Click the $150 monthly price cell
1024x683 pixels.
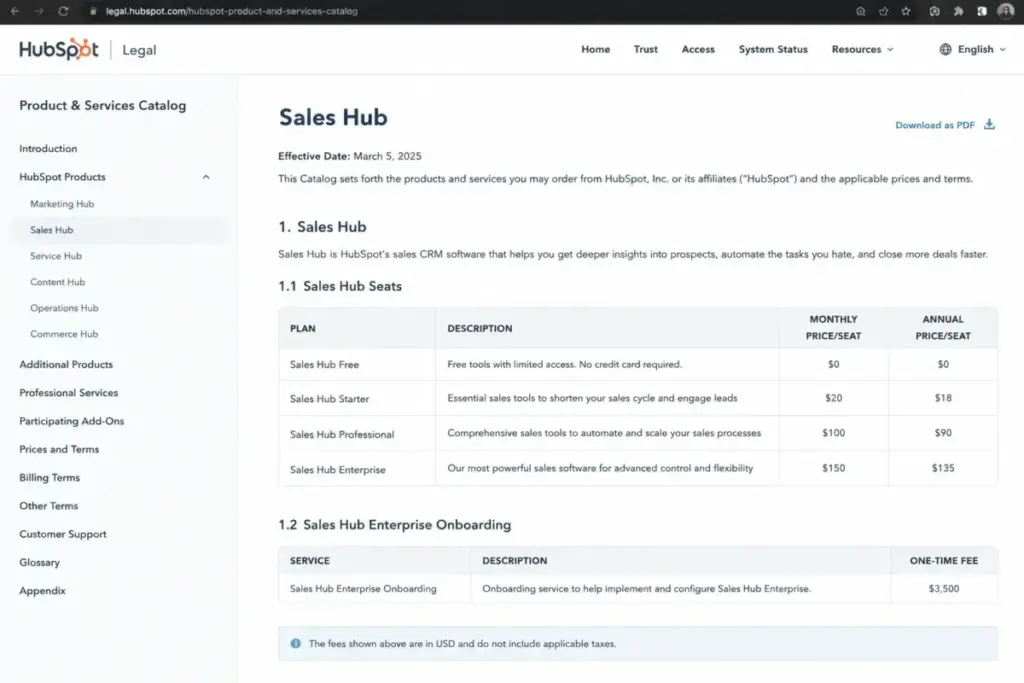(x=833, y=468)
